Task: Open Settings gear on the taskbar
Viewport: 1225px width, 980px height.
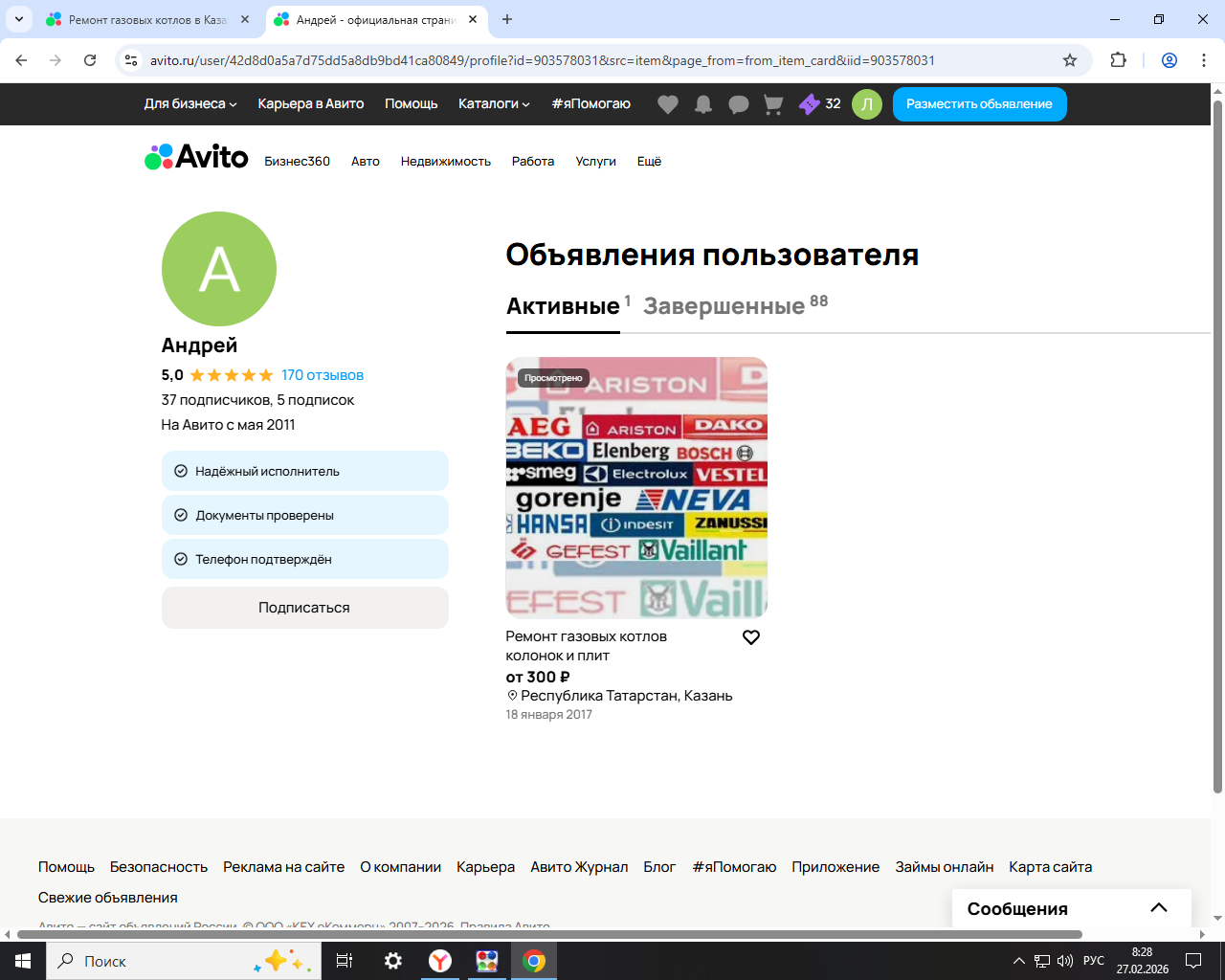Action: 393,961
